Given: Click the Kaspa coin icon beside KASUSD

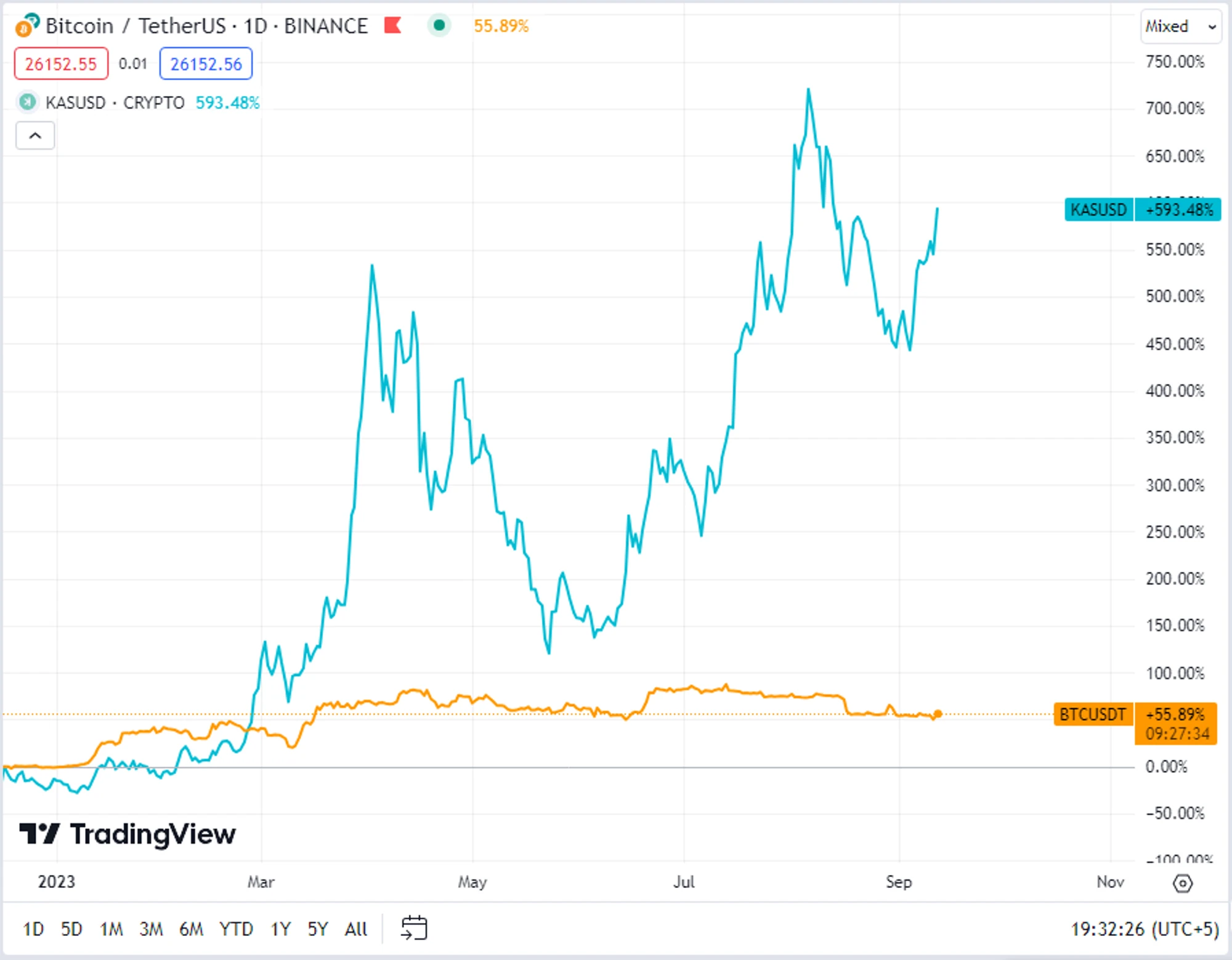Looking at the screenshot, I should click(x=26, y=103).
